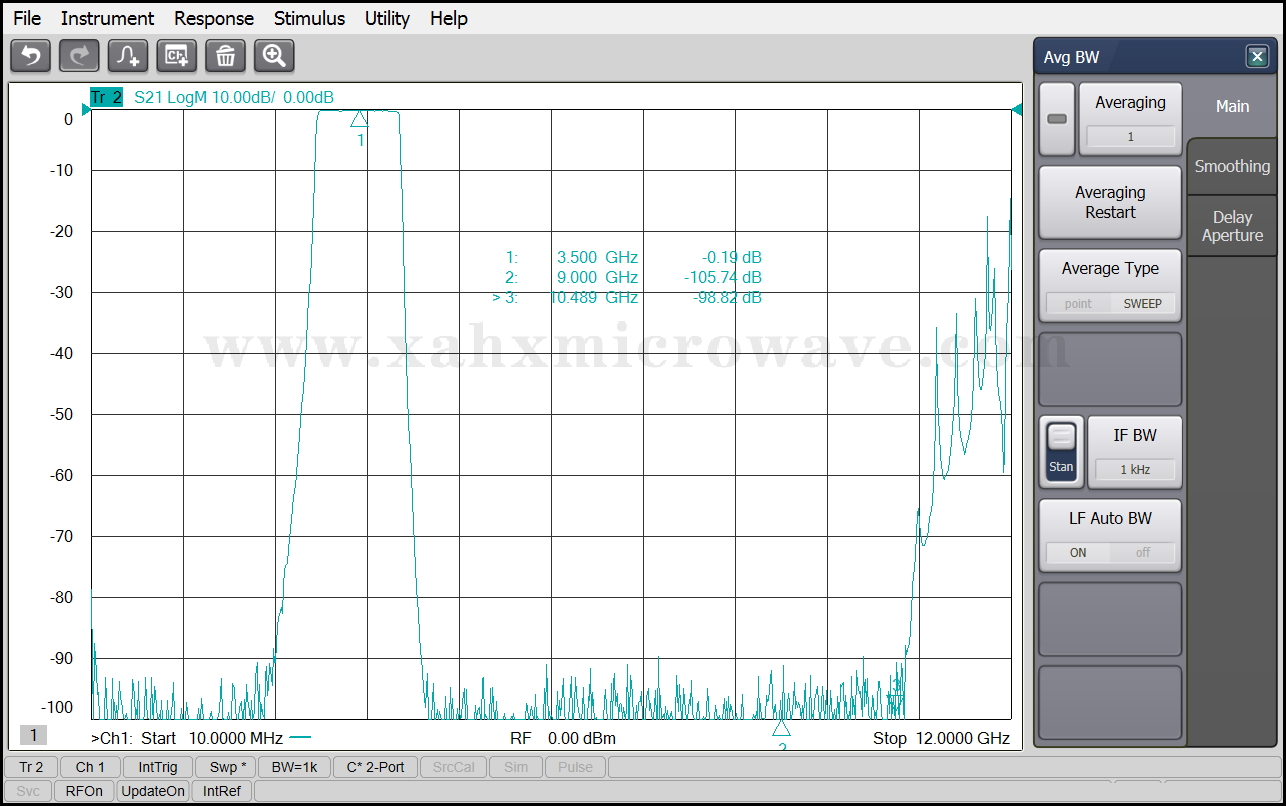This screenshot has height=806, width=1286.
Task: Open the Utility menu
Action: pyautogui.click(x=387, y=18)
